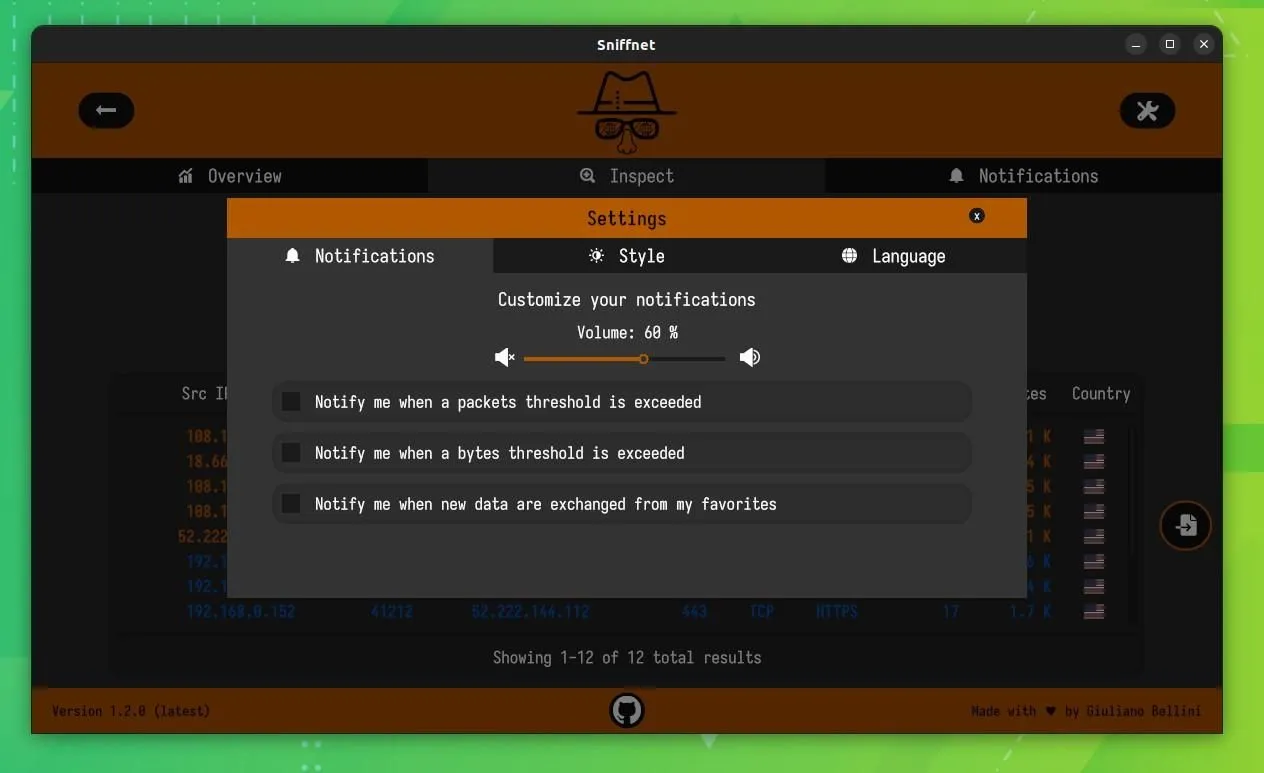Image resolution: width=1264 pixels, height=773 pixels.
Task: Enable notification for exceeded packets threshold
Action: click(x=291, y=401)
